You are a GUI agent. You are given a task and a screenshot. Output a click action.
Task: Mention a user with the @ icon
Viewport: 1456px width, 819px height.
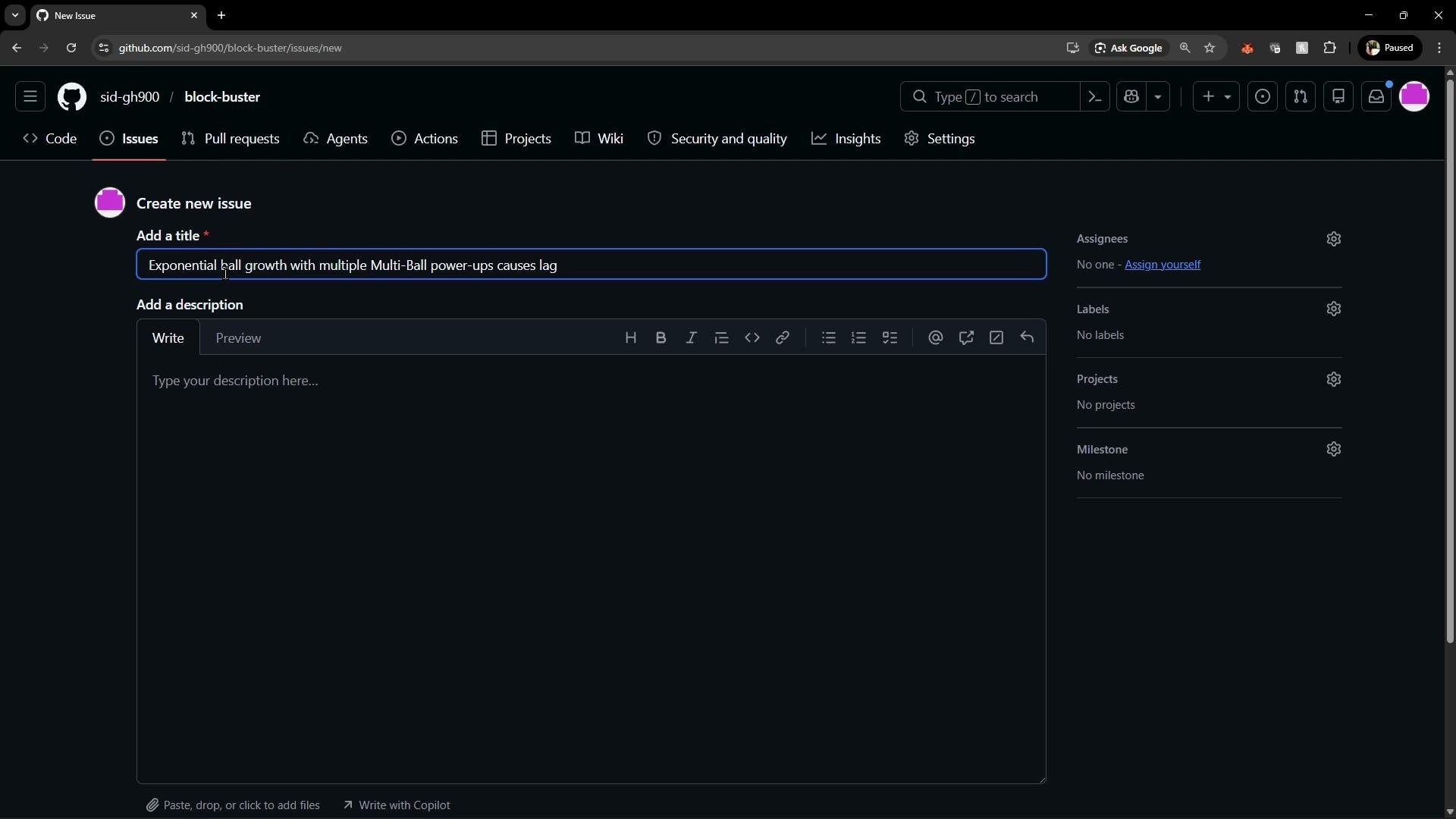point(935,338)
